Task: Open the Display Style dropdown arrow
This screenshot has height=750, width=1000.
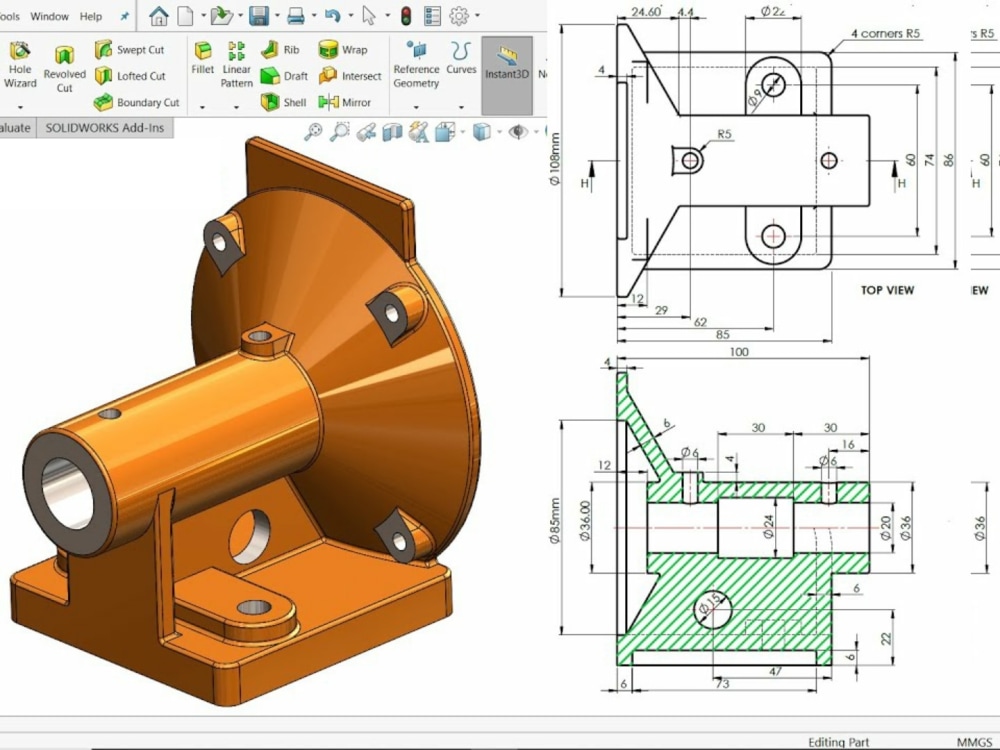Action: pyautogui.click(x=498, y=131)
